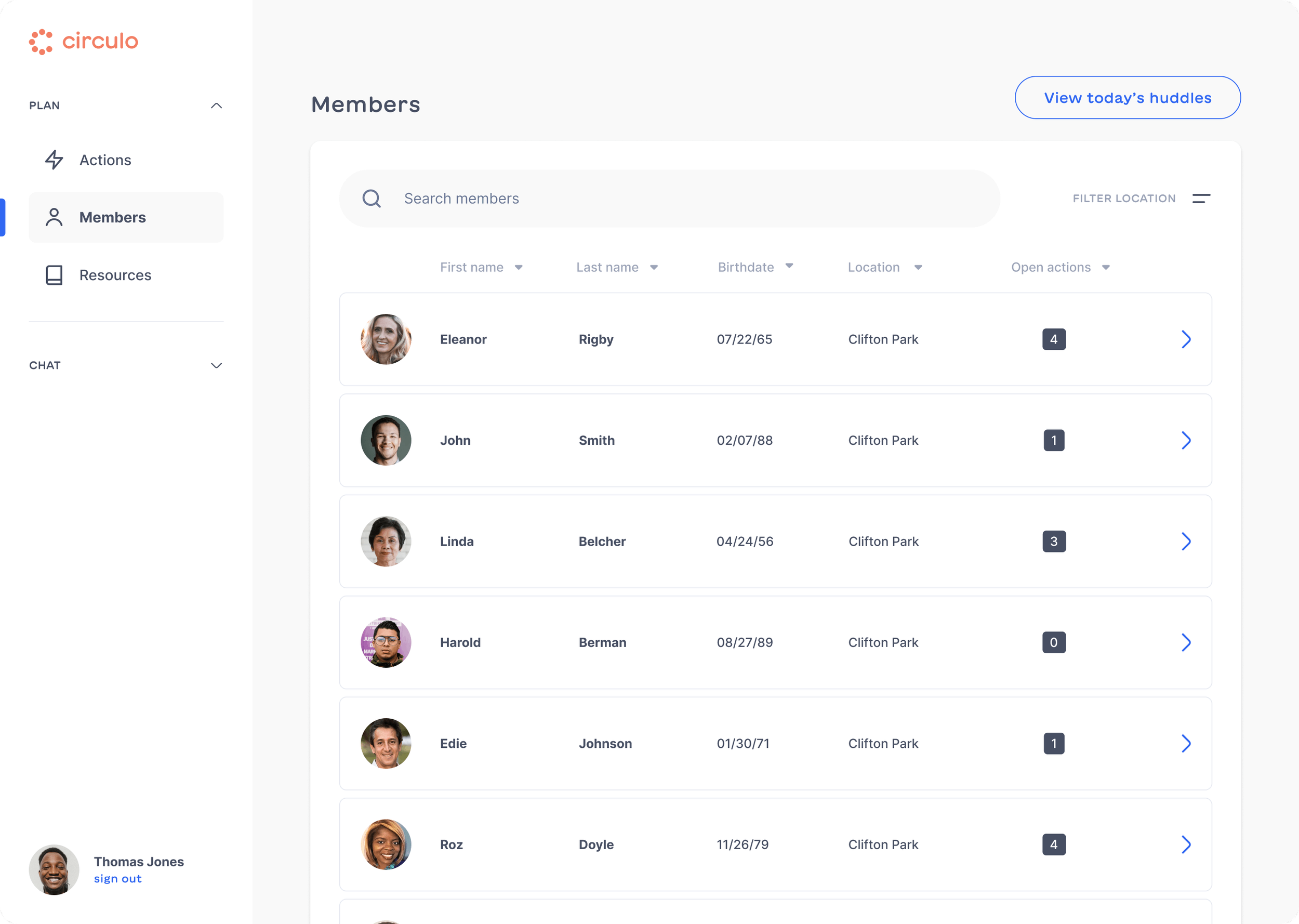Click the View today's huddles button
1299x924 pixels.
tap(1127, 97)
